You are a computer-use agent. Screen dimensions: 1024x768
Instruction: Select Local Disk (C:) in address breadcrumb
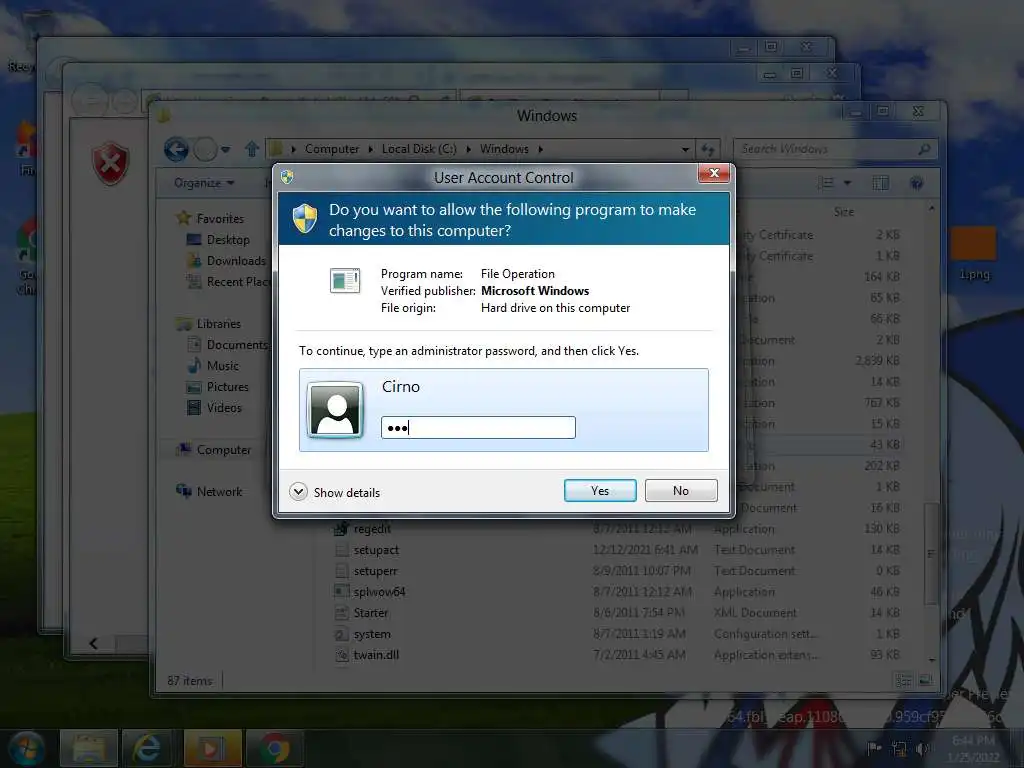[x=419, y=149]
